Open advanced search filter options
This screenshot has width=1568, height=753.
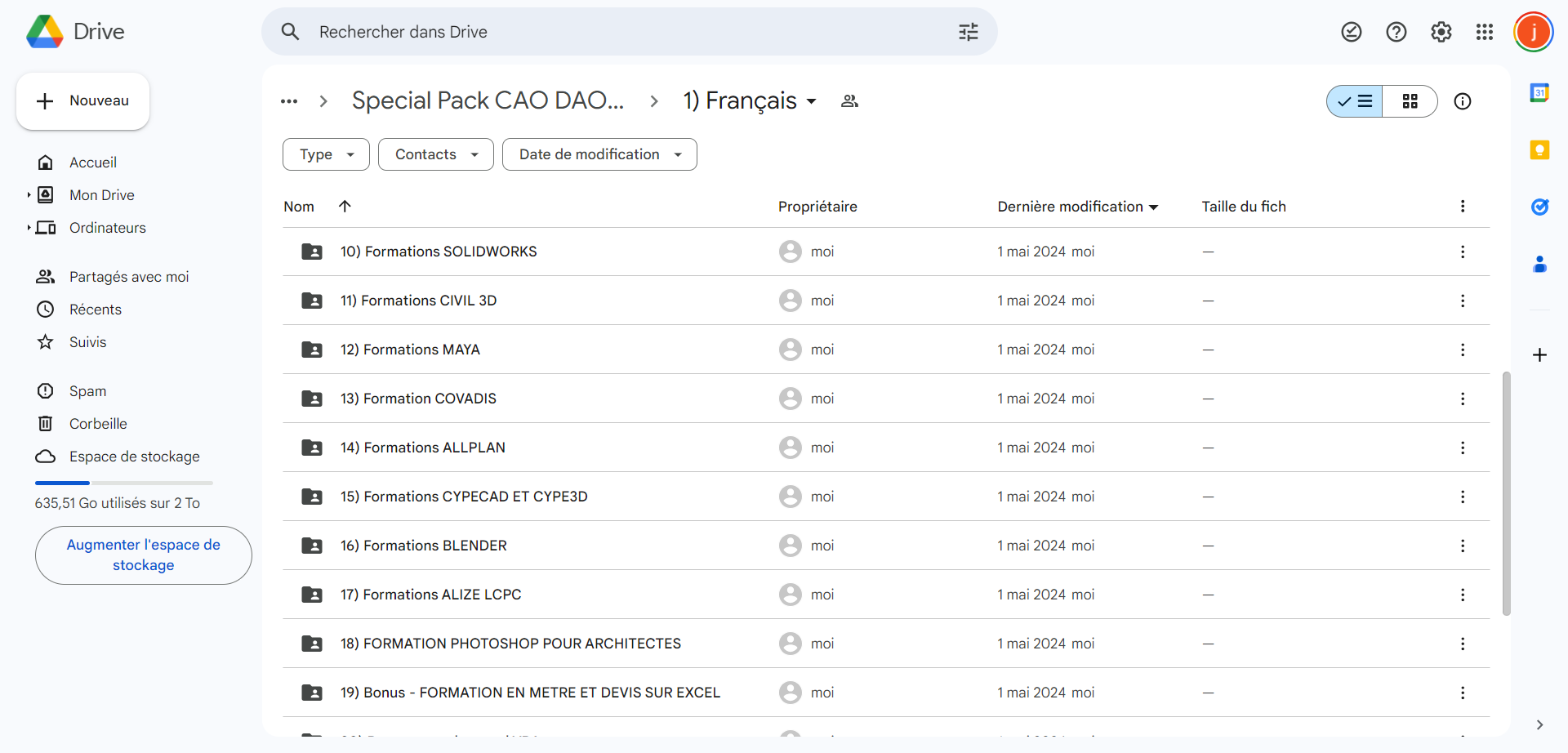tap(968, 32)
